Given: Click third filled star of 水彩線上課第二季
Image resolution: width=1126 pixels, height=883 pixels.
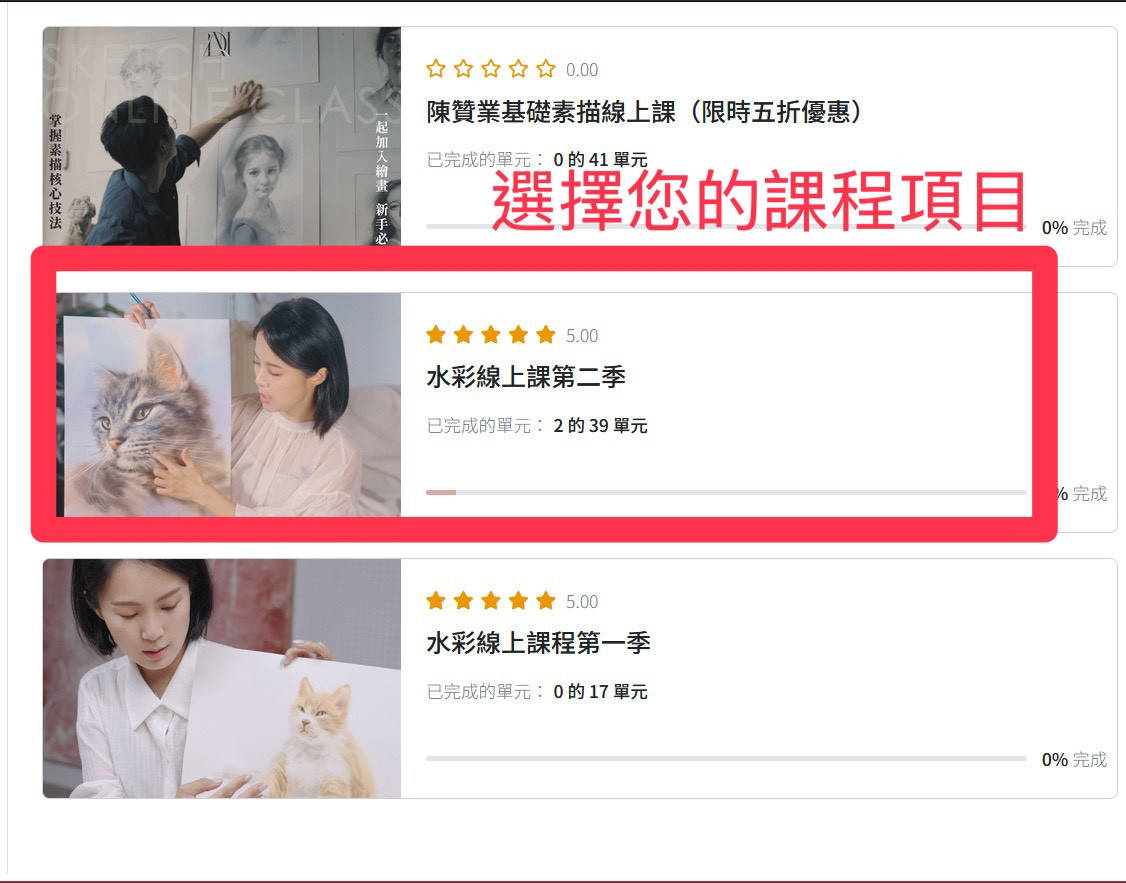Looking at the screenshot, I should tap(491, 335).
